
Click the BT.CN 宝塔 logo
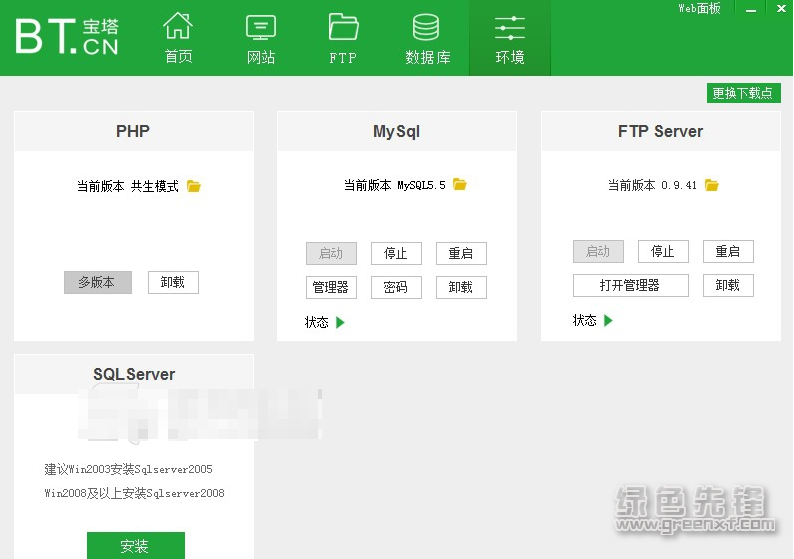(x=67, y=36)
